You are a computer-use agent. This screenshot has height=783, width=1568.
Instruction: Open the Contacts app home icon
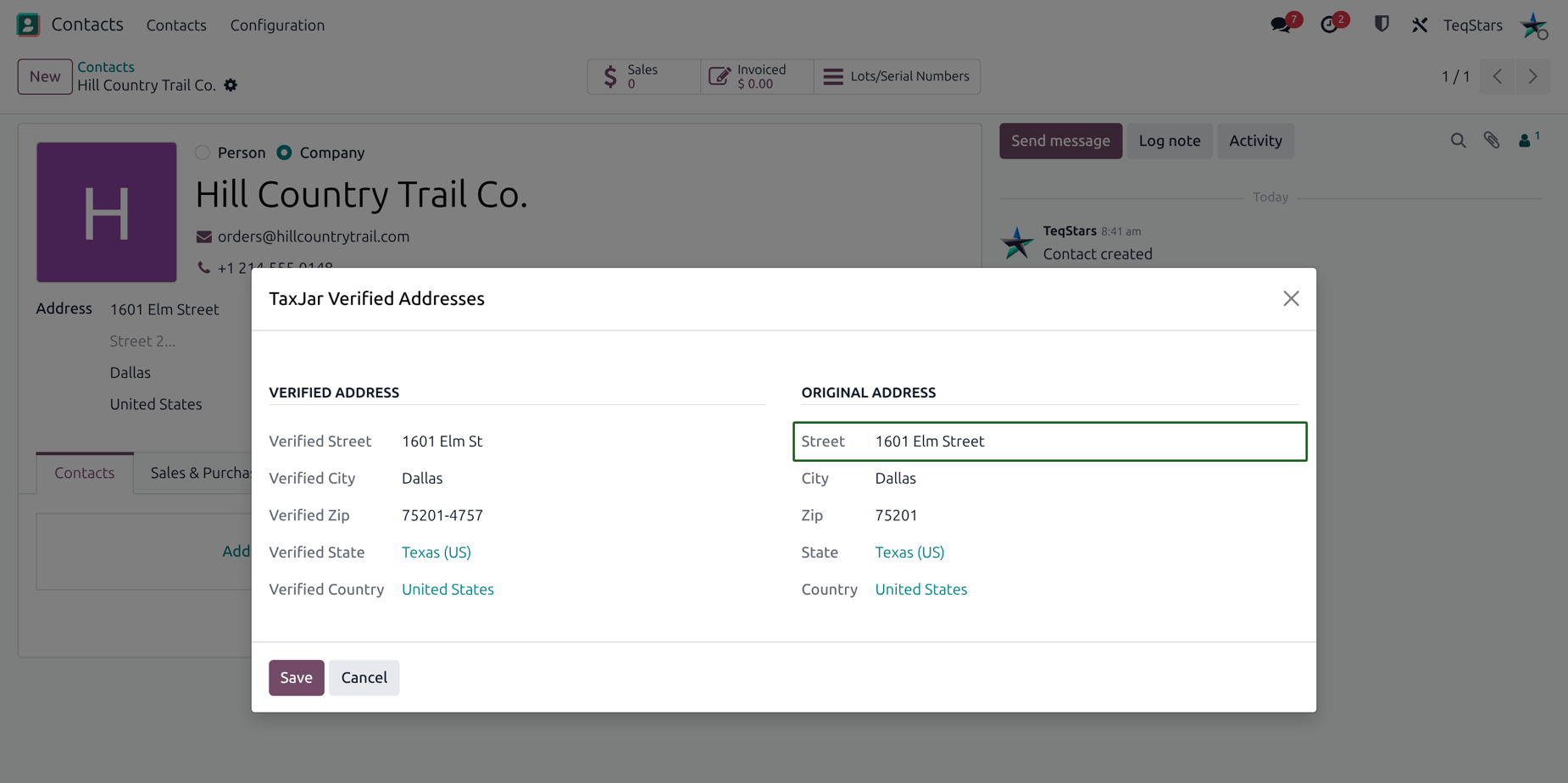click(x=28, y=25)
